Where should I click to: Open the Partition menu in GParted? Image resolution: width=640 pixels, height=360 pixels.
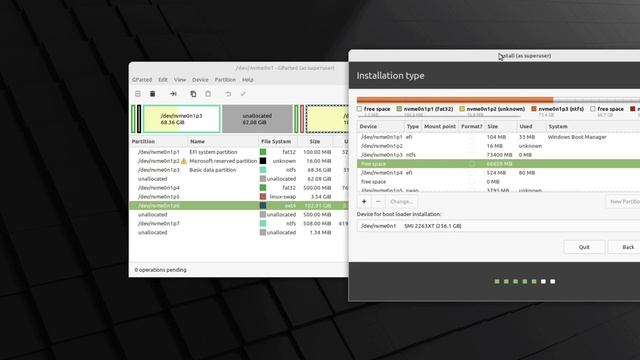[x=225, y=80]
